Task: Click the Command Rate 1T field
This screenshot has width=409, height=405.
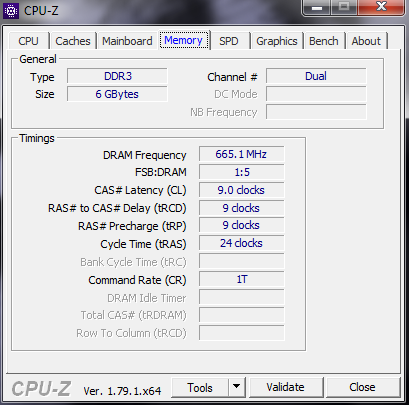Action: (241, 279)
